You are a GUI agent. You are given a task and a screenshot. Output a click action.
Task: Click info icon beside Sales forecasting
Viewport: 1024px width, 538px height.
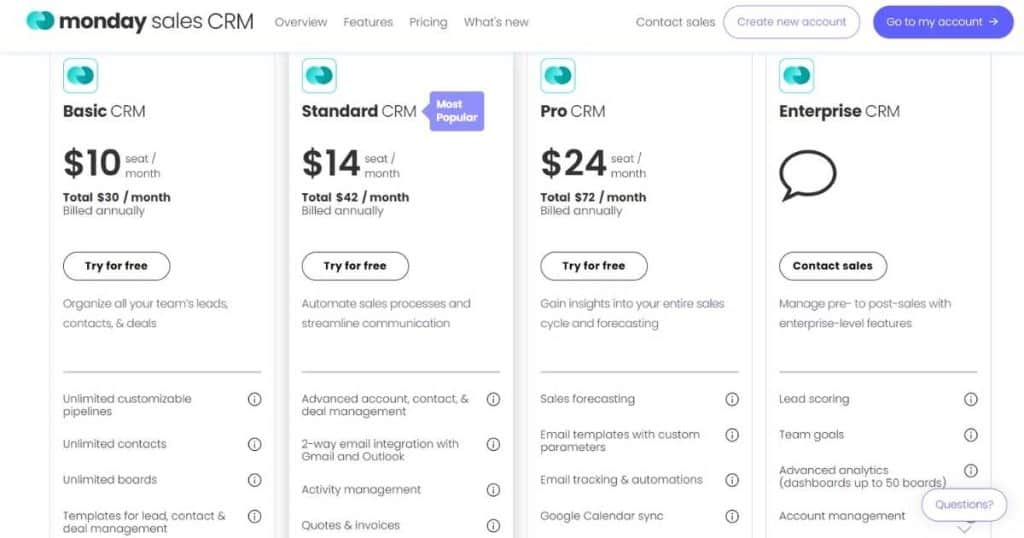732,399
